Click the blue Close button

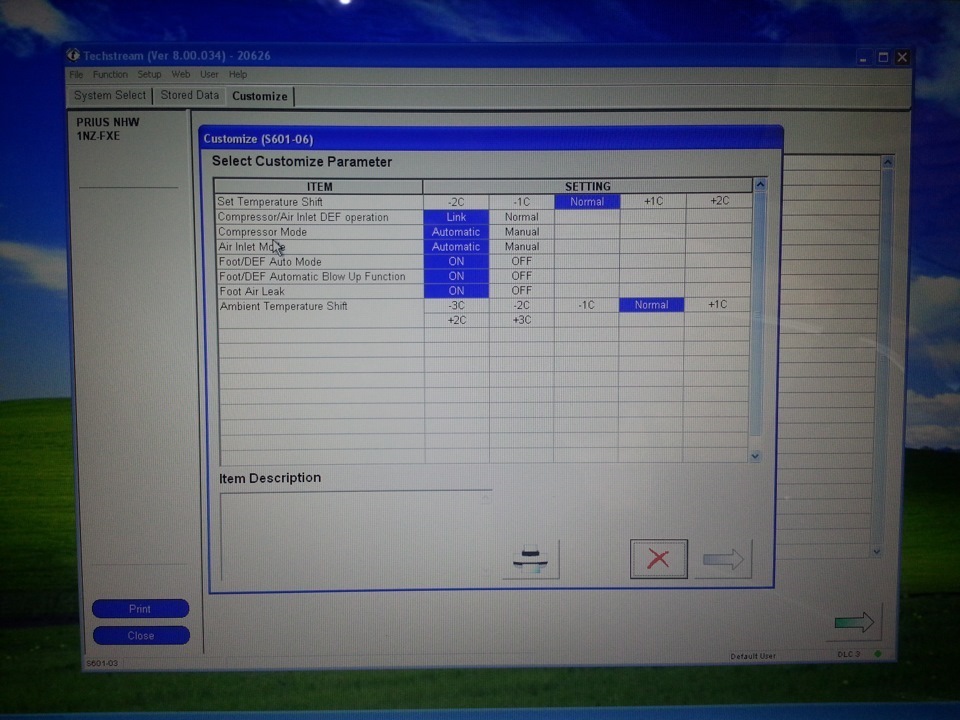coord(141,636)
